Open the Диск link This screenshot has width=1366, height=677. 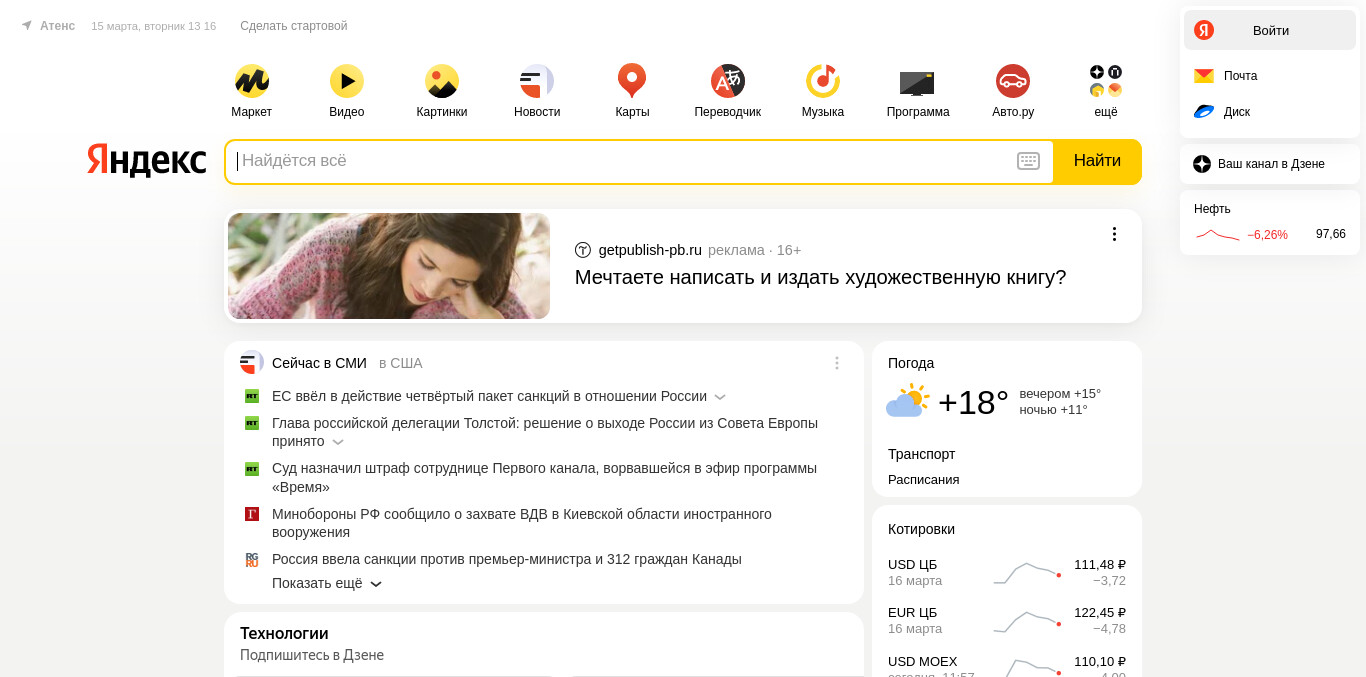click(x=1237, y=112)
